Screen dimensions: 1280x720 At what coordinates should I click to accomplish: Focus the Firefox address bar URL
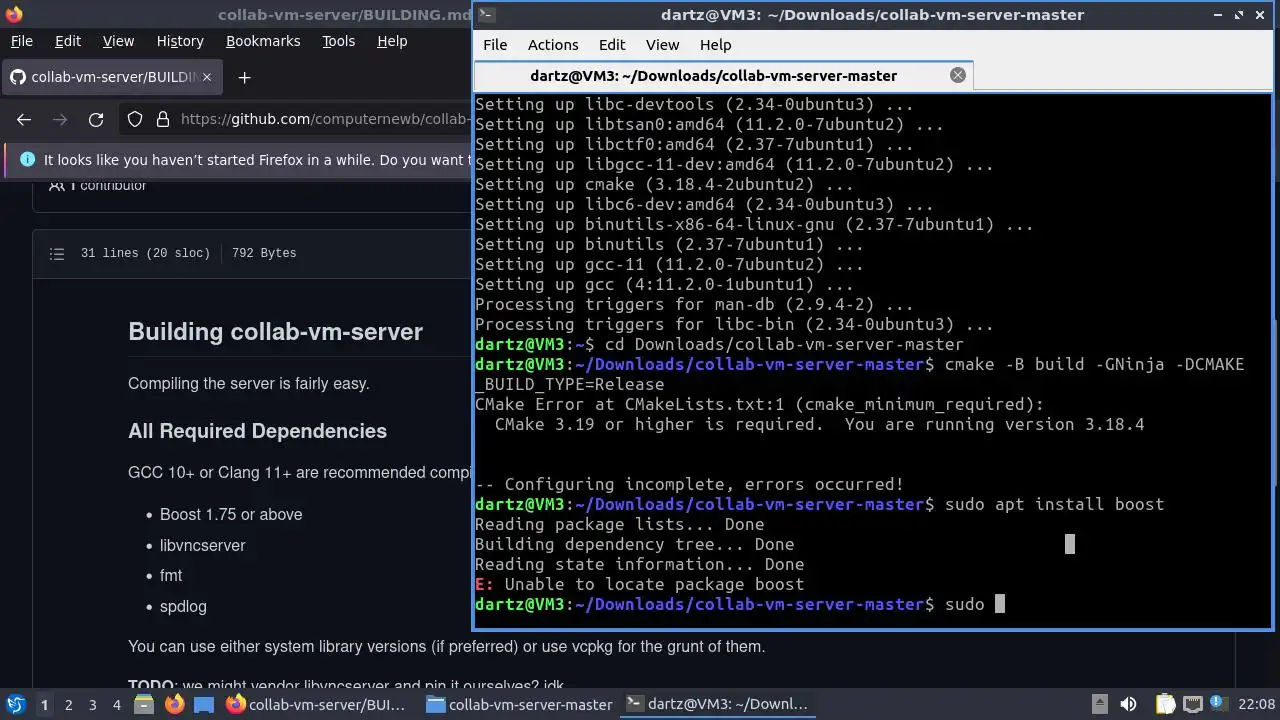[325, 120]
